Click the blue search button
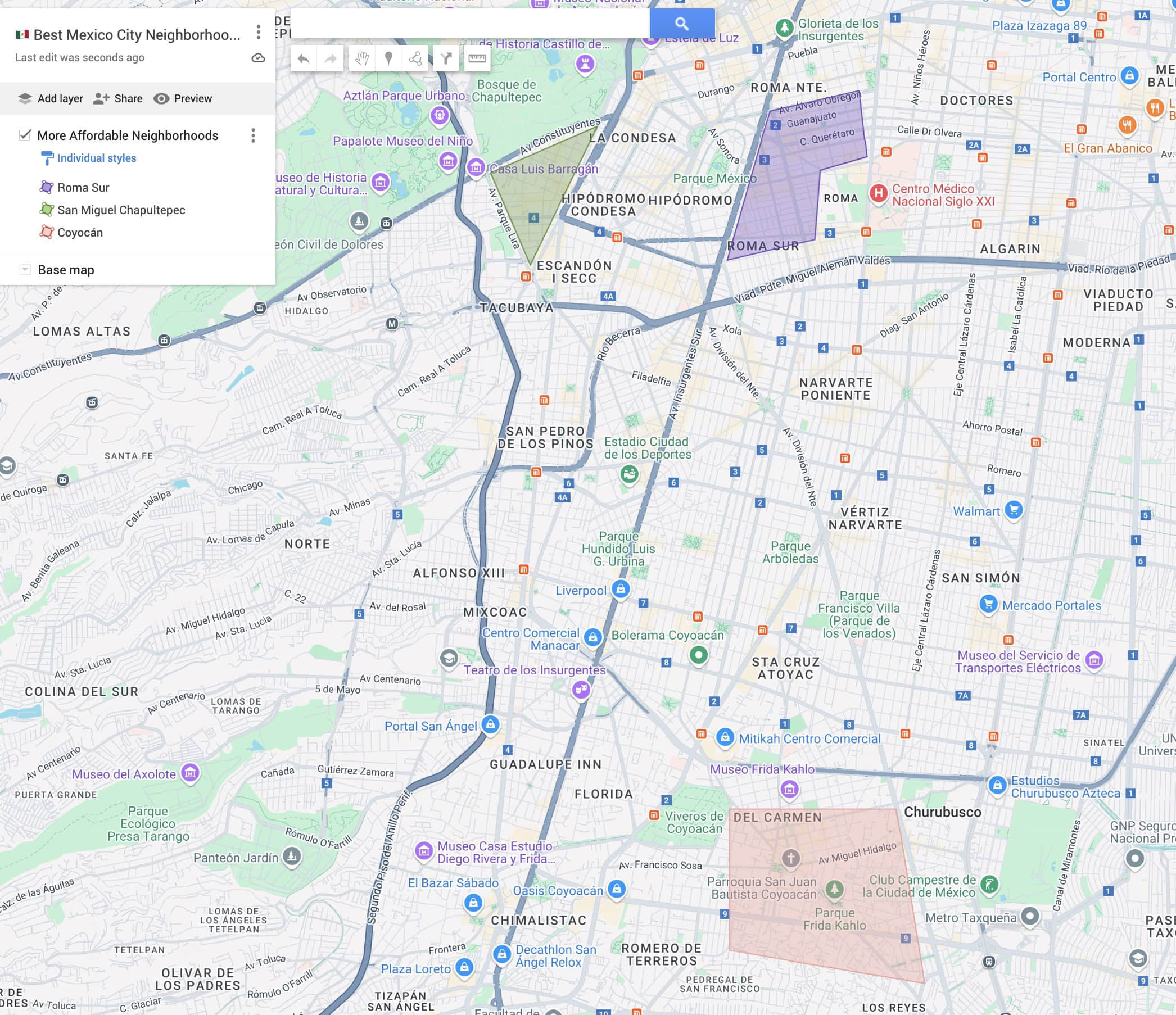Screen dimensions: 1176x1015 pos(682,23)
